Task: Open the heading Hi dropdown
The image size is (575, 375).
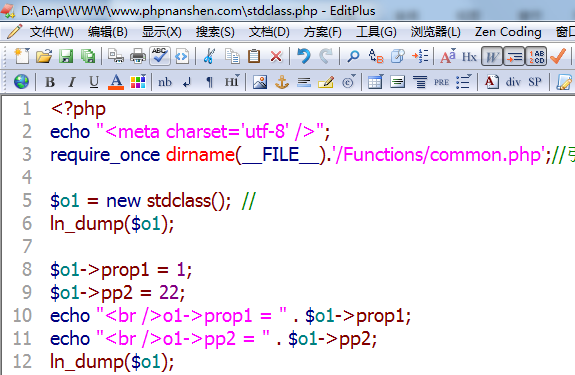Action: click(232, 81)
